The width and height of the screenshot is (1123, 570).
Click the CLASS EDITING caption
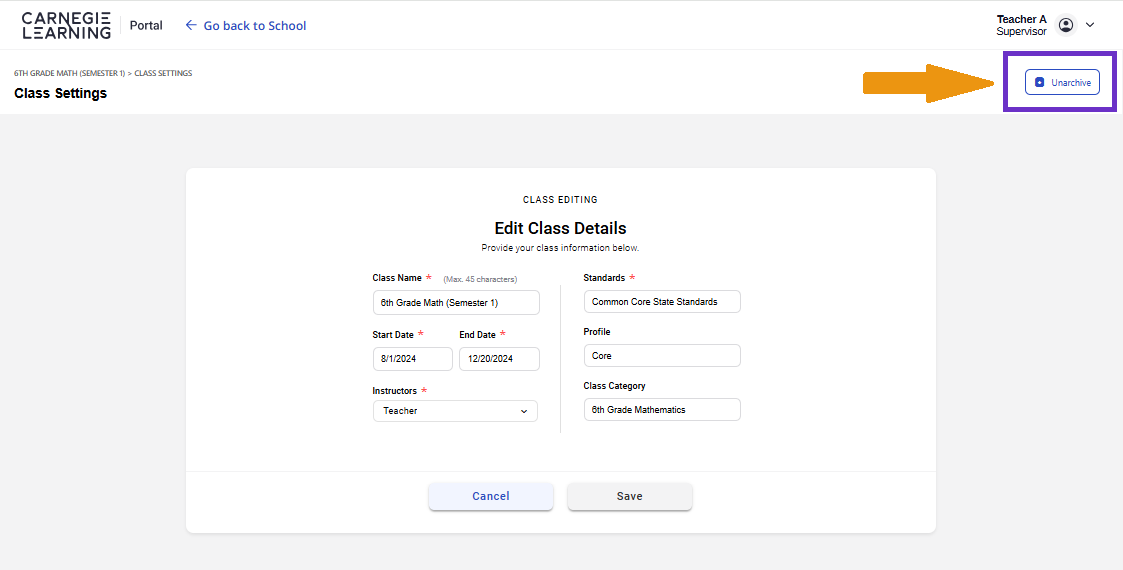560,200
